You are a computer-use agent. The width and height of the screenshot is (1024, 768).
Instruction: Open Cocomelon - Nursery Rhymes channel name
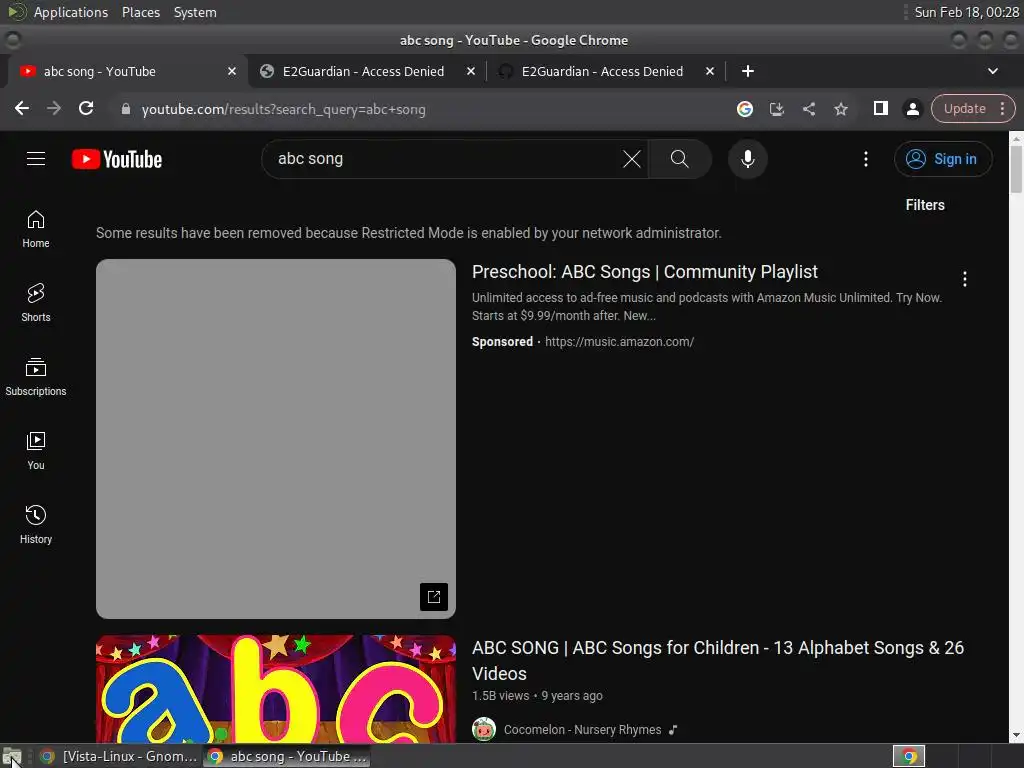[583, 729]
